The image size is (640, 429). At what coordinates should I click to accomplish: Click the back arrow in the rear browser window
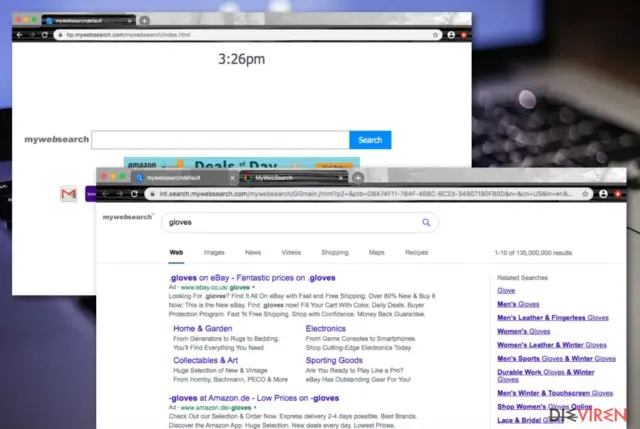coord(19,35)
